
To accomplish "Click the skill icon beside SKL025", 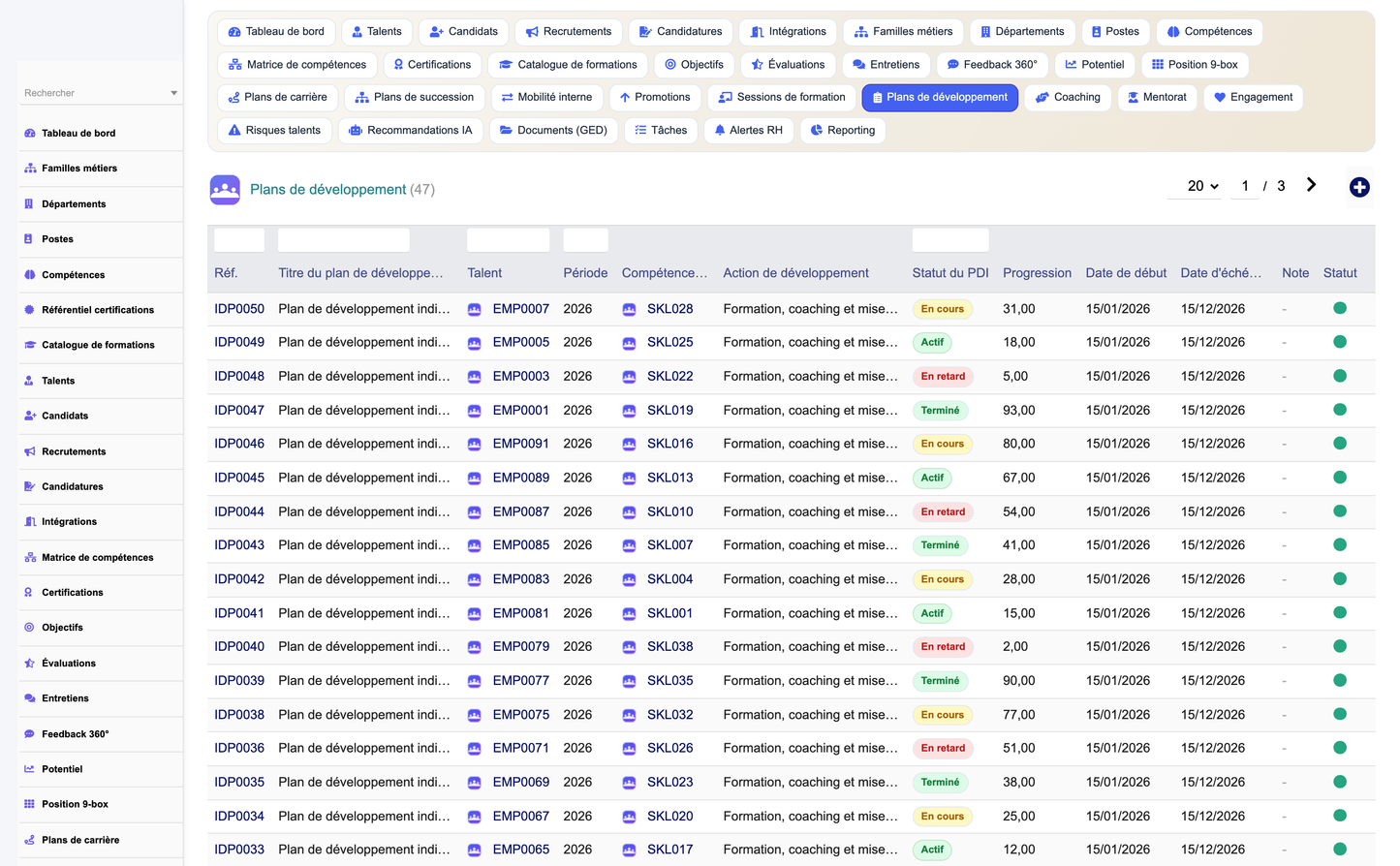I will pos(629,343).
